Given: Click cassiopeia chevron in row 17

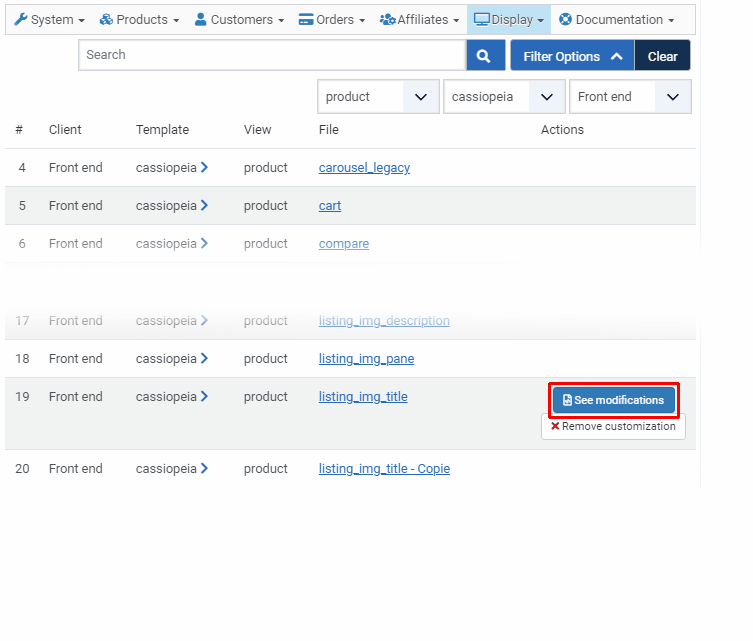Looking at the screenshot, I should click(x=205, y=320).
